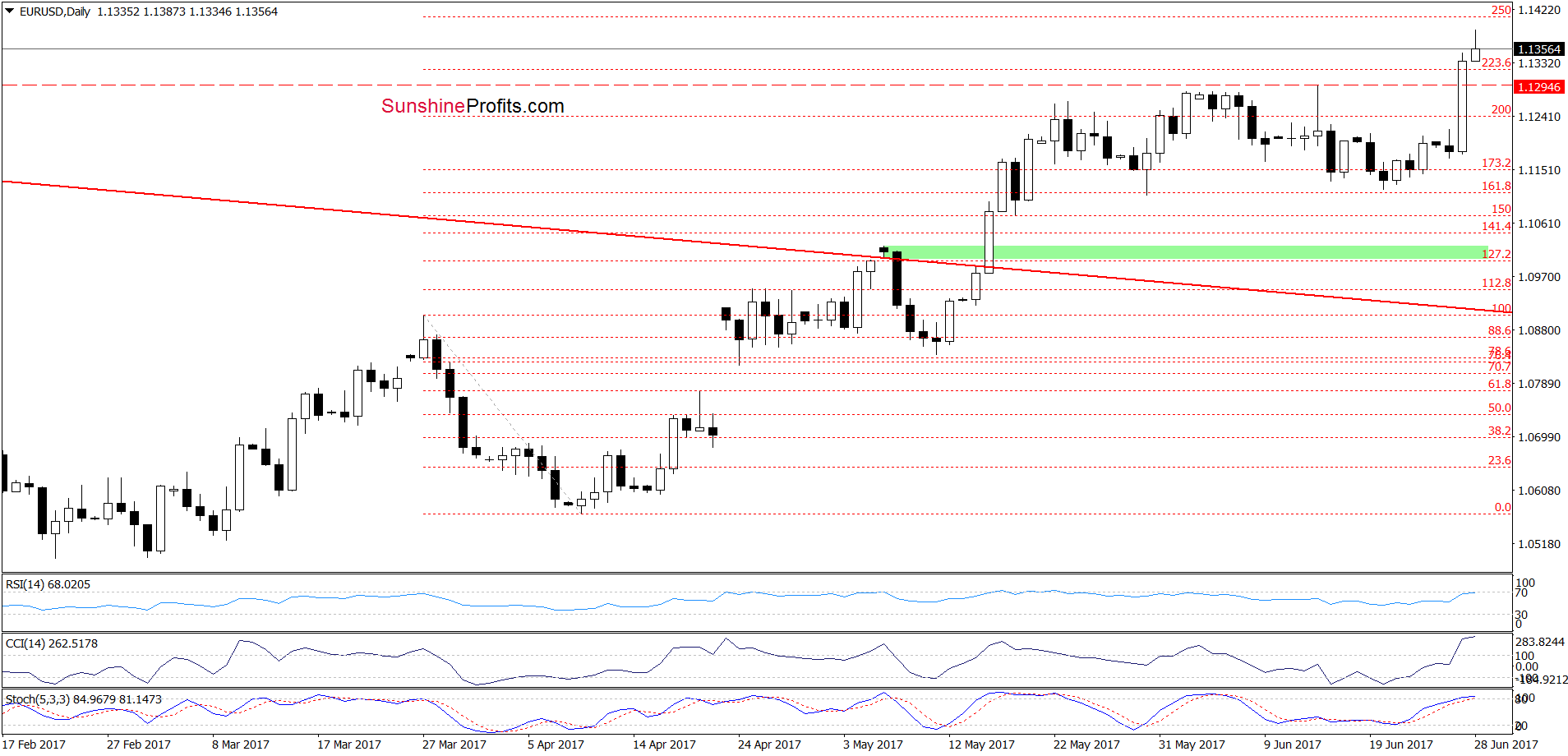Click the 19 Jun 2017 date label
This screenshot has width=1568, height=756.
[1401, 744]
